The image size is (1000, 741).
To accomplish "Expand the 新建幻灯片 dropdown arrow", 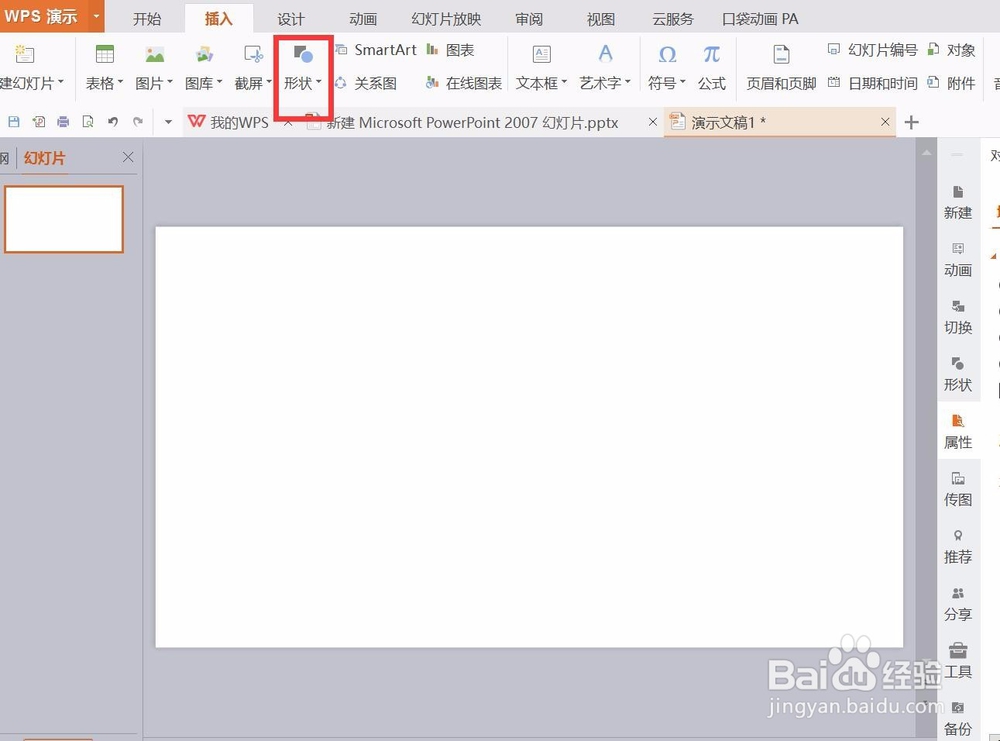I will (61, 82).
